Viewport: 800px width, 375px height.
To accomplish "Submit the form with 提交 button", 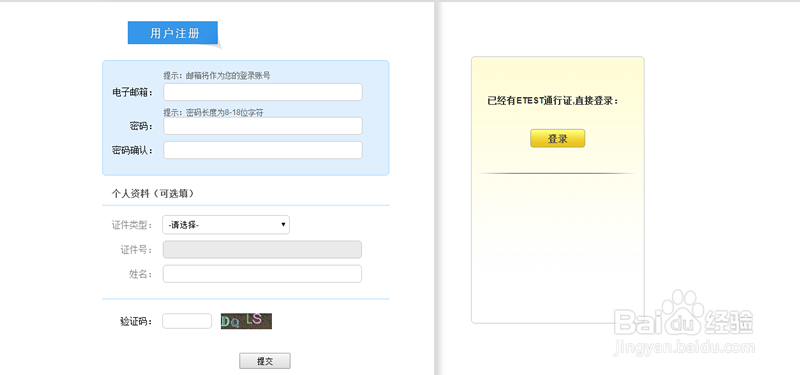I will [x=265, y=361].
